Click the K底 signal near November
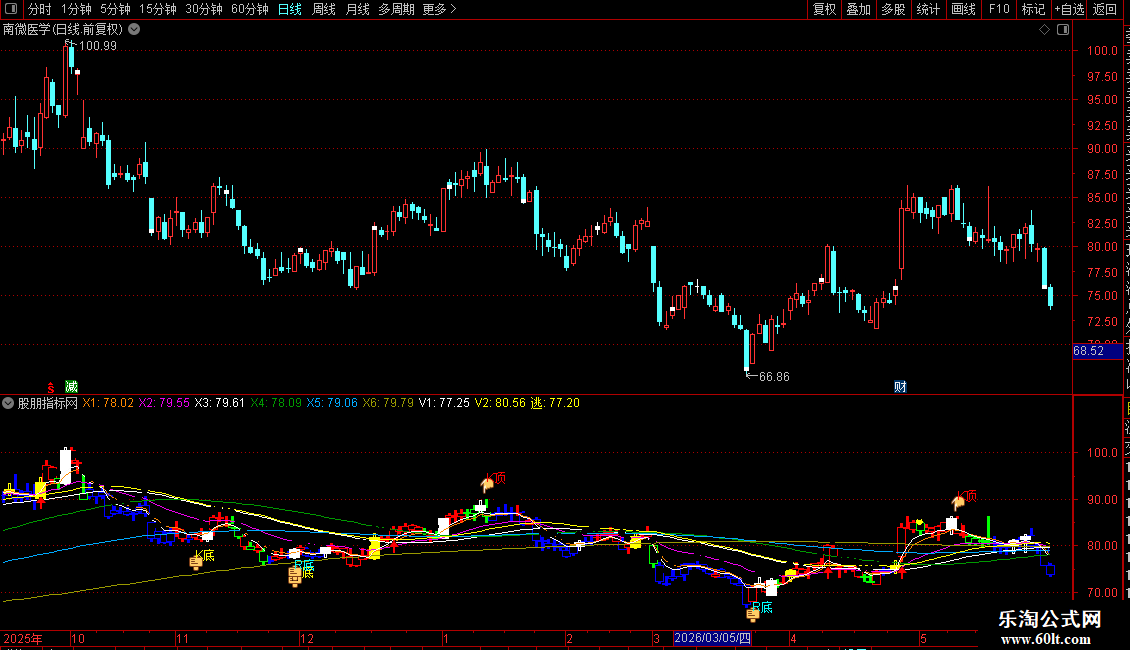1130x650 pixels. [203, 557]
